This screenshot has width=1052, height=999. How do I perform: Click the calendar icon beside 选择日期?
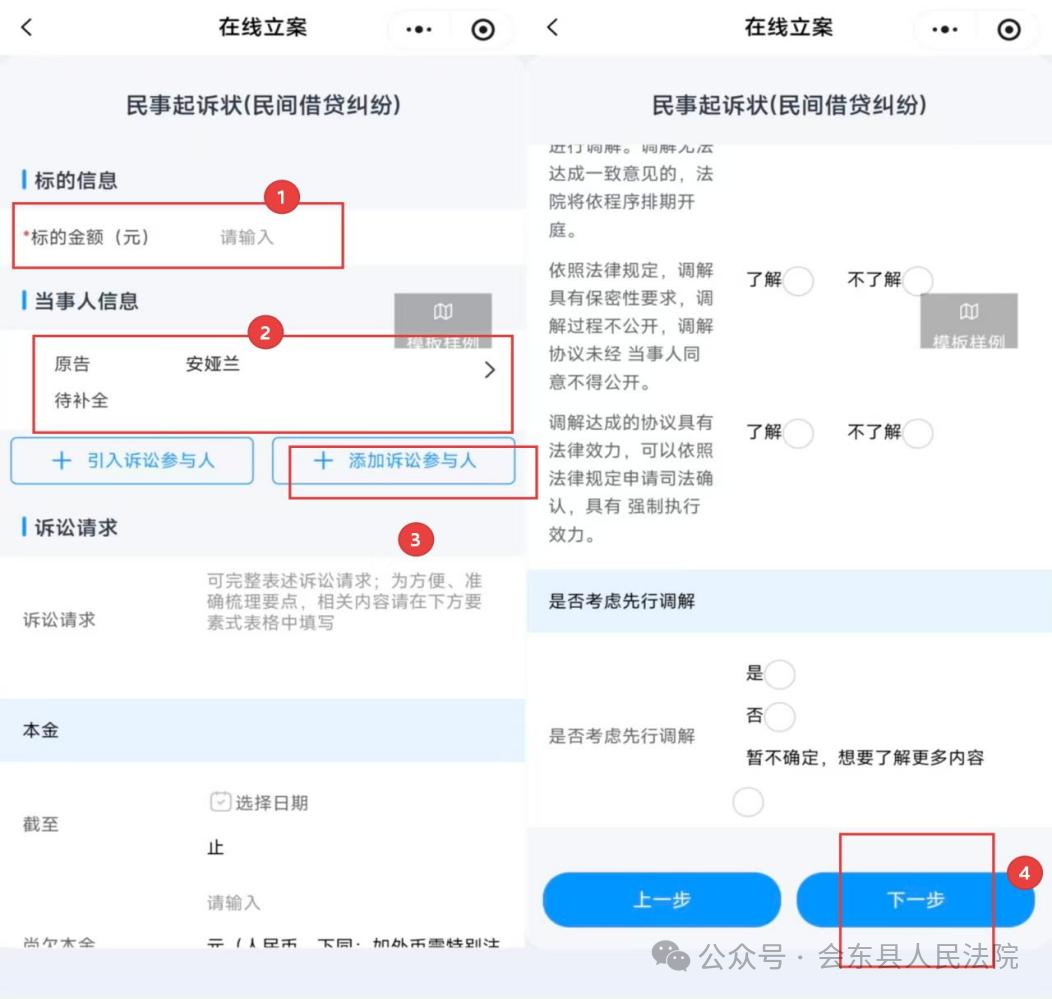(x=220, y=802)
